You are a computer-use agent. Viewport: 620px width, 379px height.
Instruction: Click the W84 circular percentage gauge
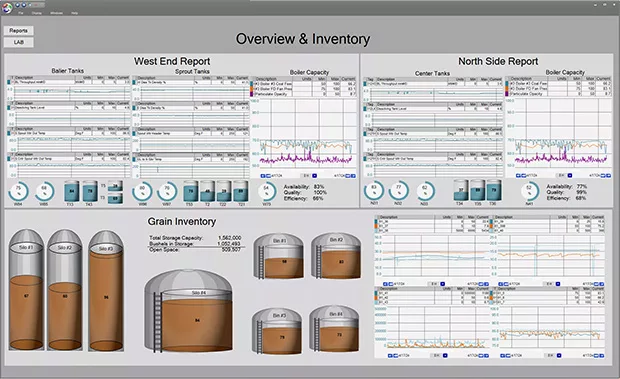click(18, 191)
